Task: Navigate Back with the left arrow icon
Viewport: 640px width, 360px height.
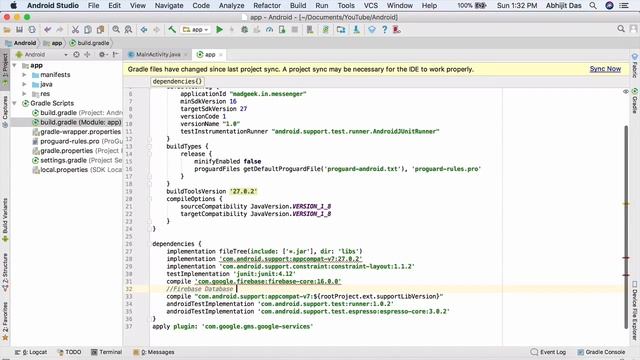Action: pyautogui.click(x=144, y=29)
